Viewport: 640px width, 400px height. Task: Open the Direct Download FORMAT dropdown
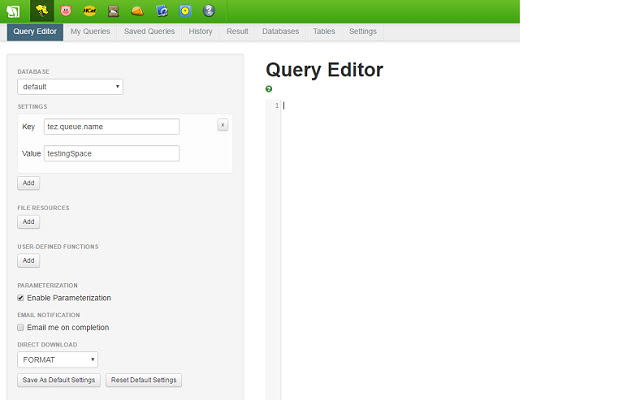point(58,360)
